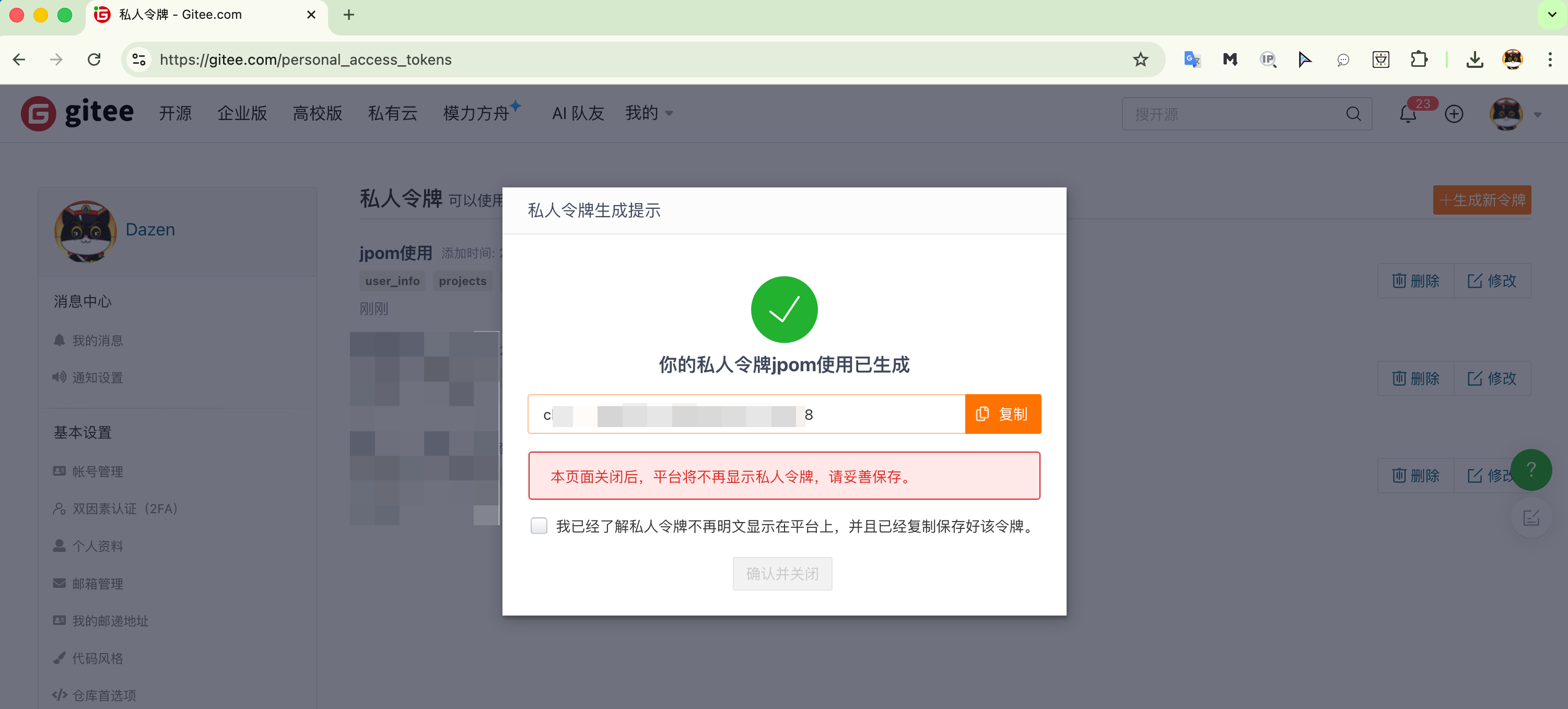Bookmark page with star icon

(1140, 60)
